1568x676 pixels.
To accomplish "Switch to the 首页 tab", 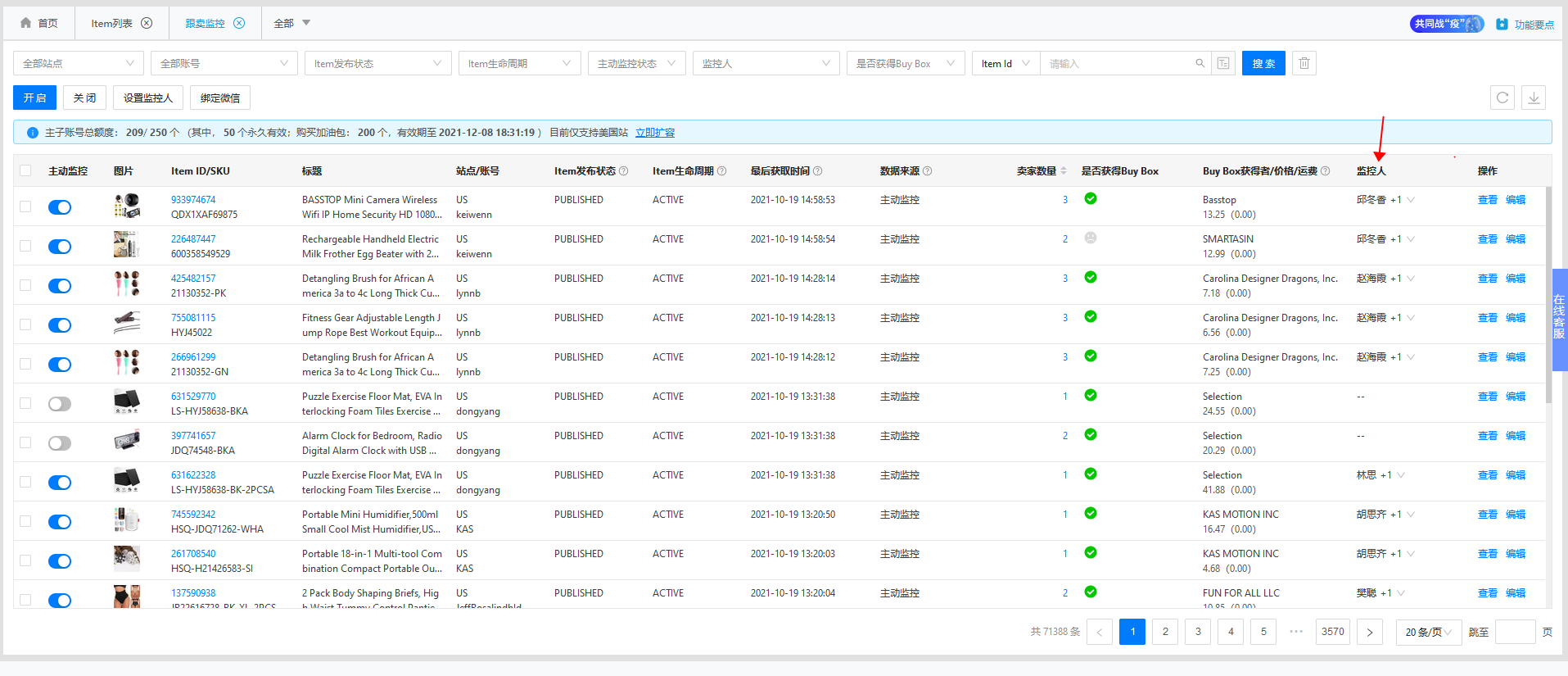I will pyautogui.click(x=39, y=23).
